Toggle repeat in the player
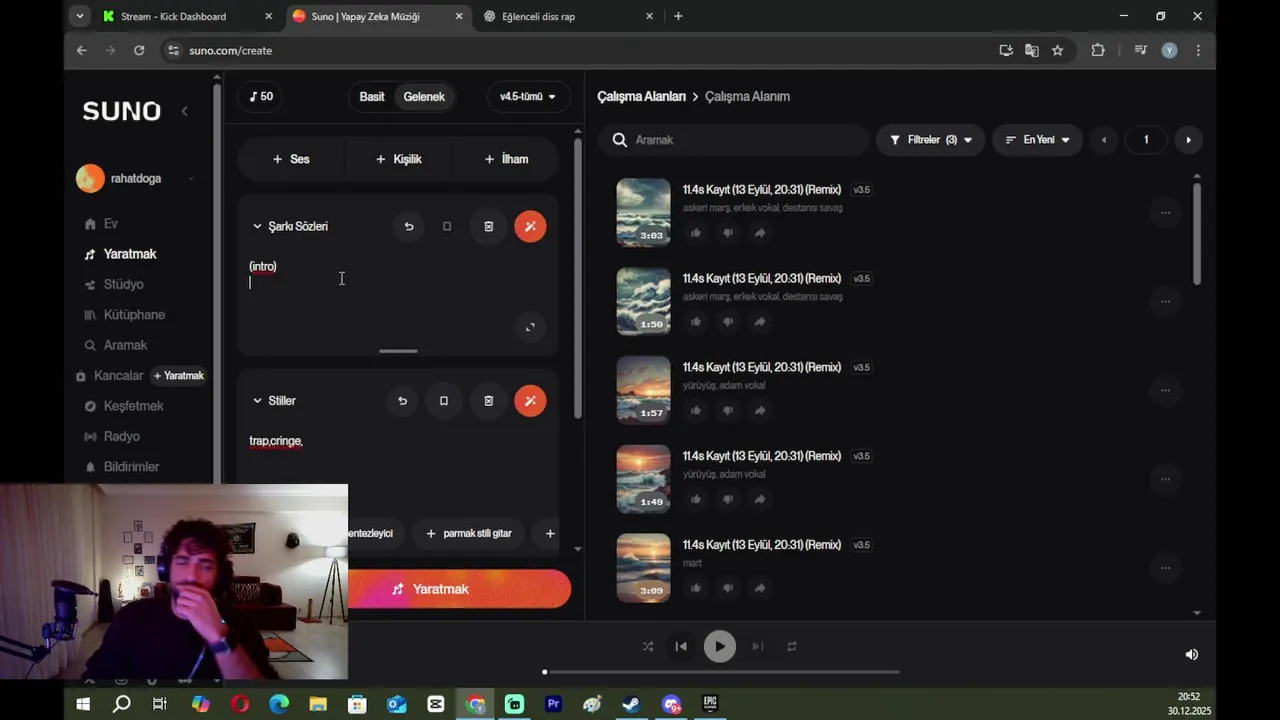The width and height of the screenshot is (1280, 720). tap(792, 647)
